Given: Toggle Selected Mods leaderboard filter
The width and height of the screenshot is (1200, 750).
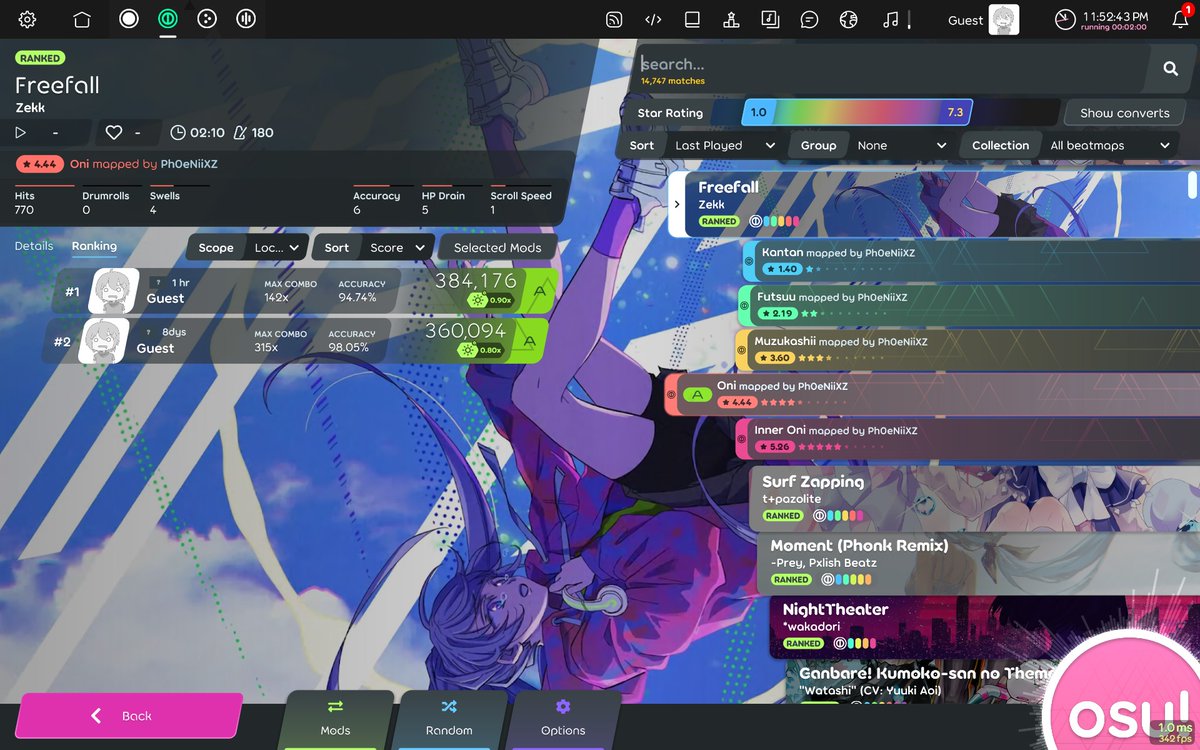Looking at the screenshot, I should (x=497, y=247).
